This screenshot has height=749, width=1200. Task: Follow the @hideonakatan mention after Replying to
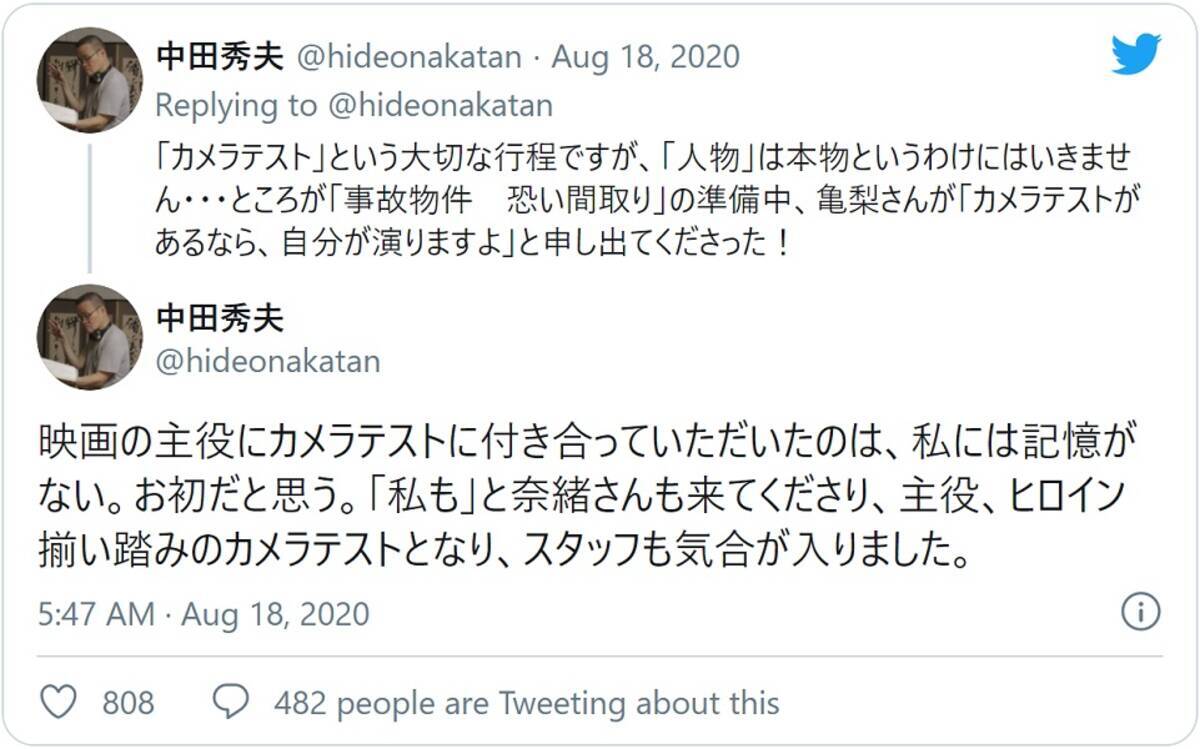(x=441, y=105)
